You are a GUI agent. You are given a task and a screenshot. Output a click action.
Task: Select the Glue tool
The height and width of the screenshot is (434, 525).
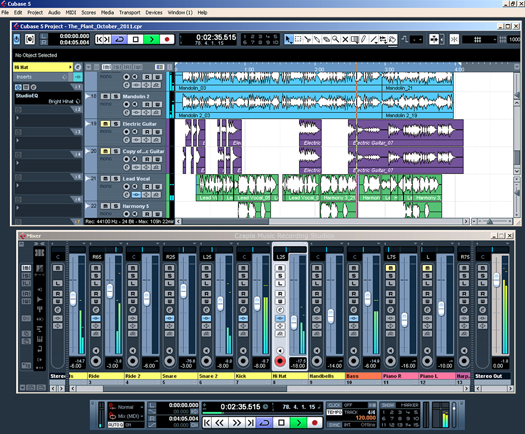click(316, 40)
